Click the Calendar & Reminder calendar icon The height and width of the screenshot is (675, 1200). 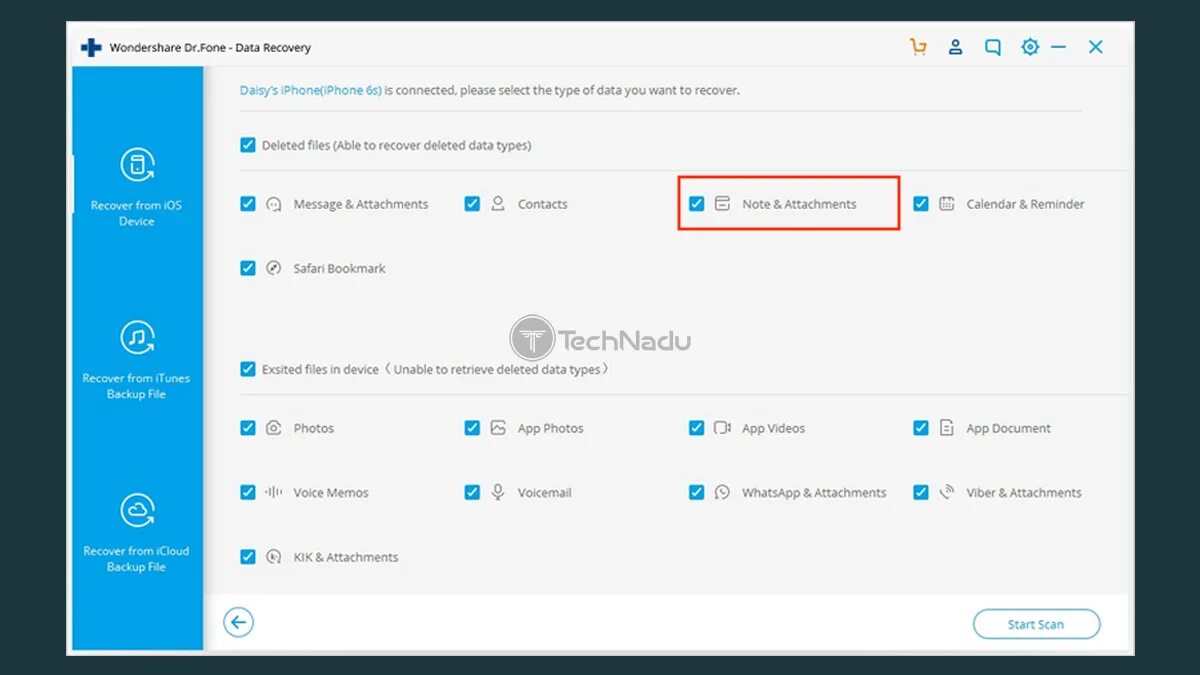(946, 204)
